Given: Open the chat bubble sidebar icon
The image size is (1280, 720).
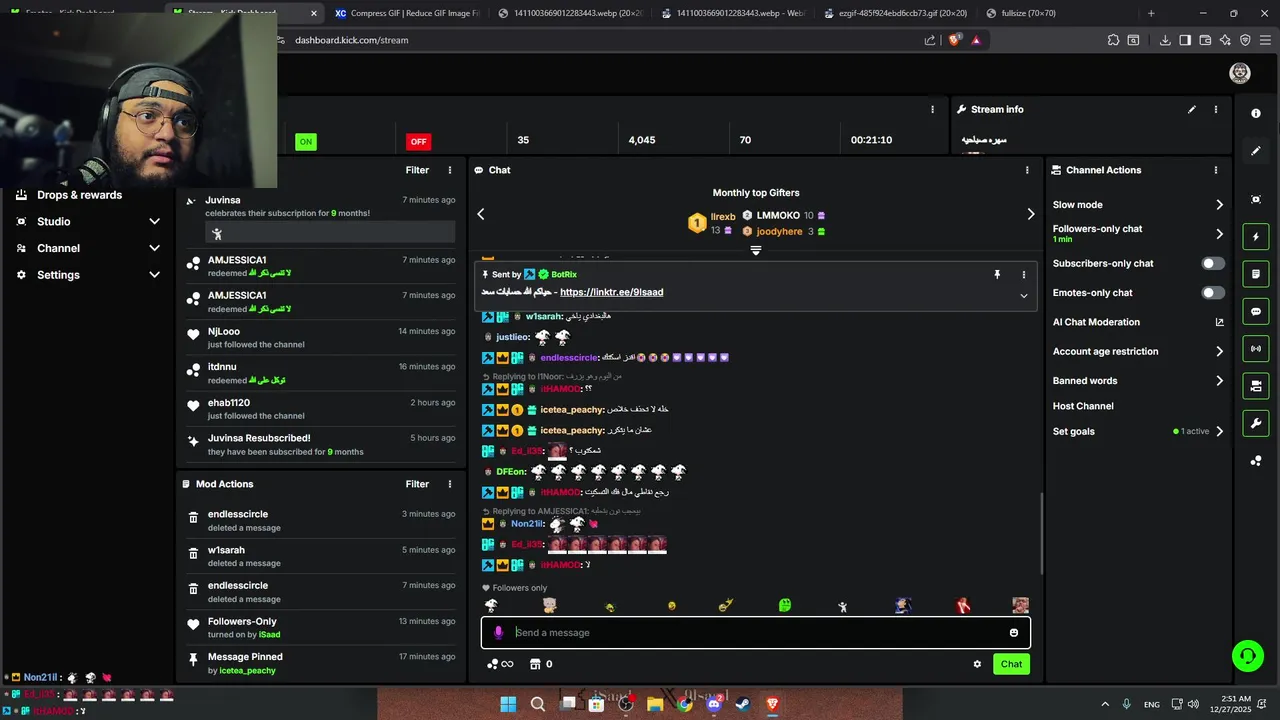Looking at the screenshot, I should [1256, 311].
